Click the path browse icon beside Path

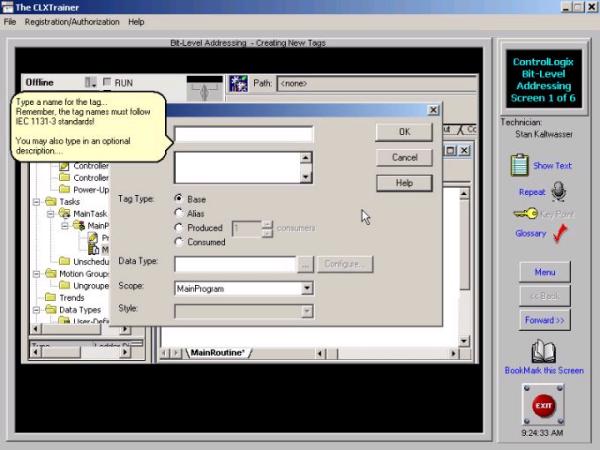coord(238,83)
